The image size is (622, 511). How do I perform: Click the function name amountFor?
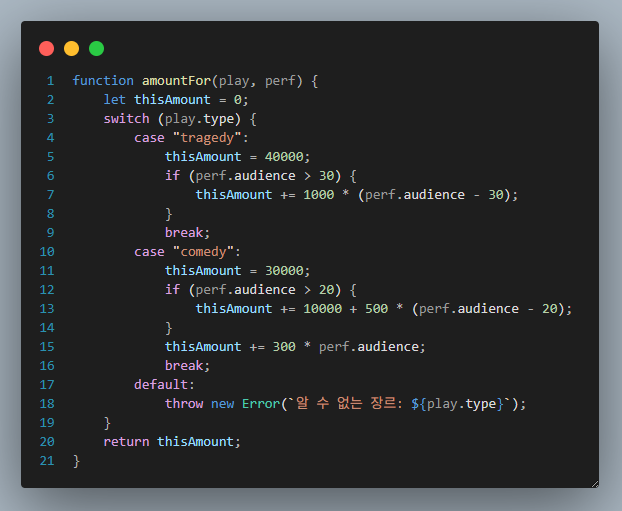pyautogui.click(x=177, y=81)
